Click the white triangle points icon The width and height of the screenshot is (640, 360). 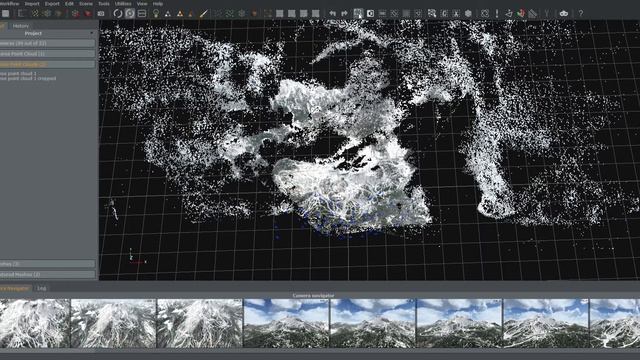coord(168,14)
